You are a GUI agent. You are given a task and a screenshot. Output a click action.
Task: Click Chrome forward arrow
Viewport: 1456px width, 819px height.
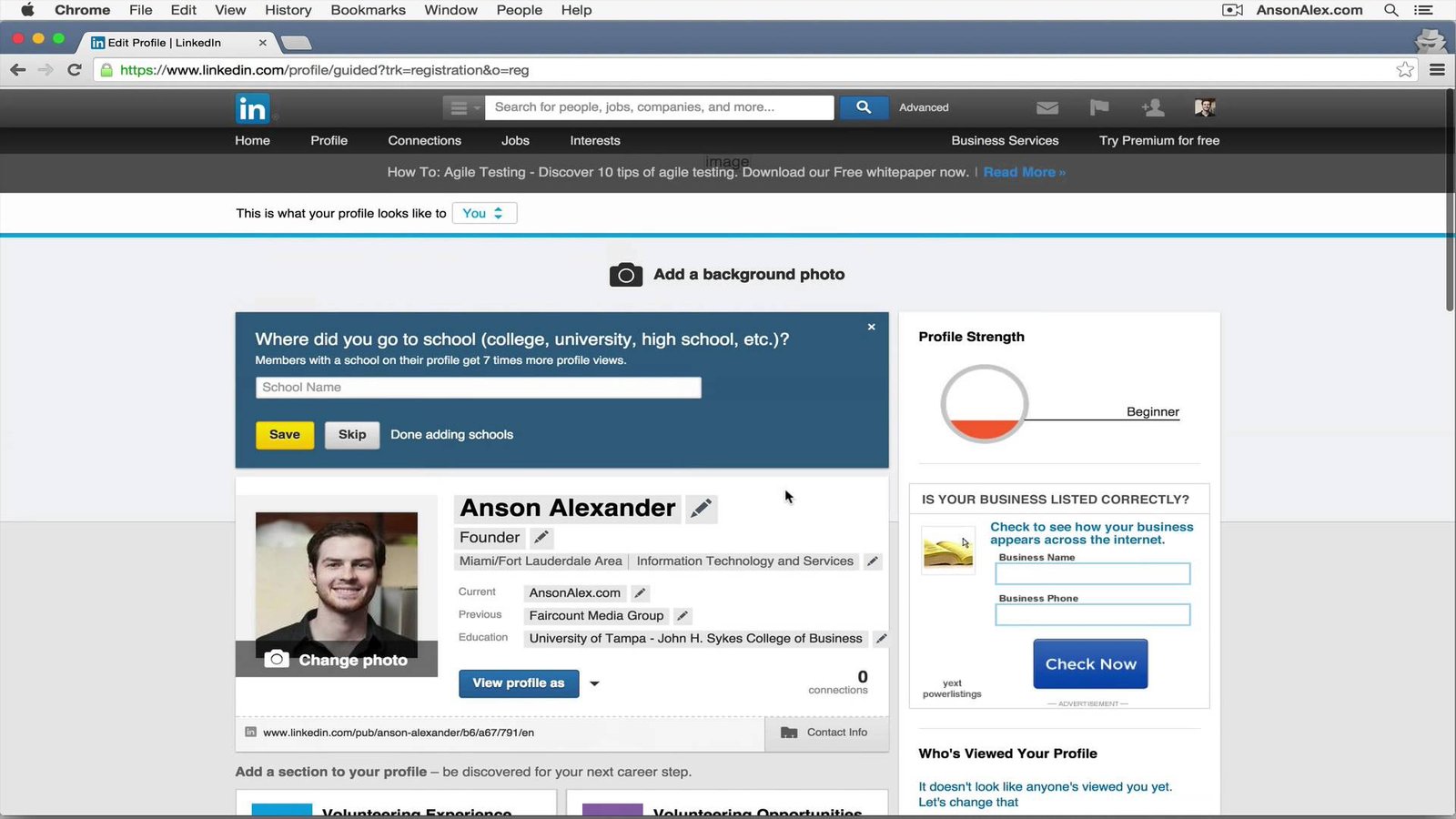[x=45, y=70]
